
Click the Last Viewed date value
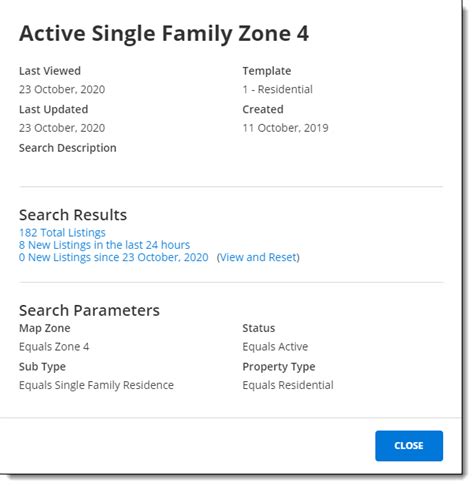pyautogui.click(x=62, y=89)
